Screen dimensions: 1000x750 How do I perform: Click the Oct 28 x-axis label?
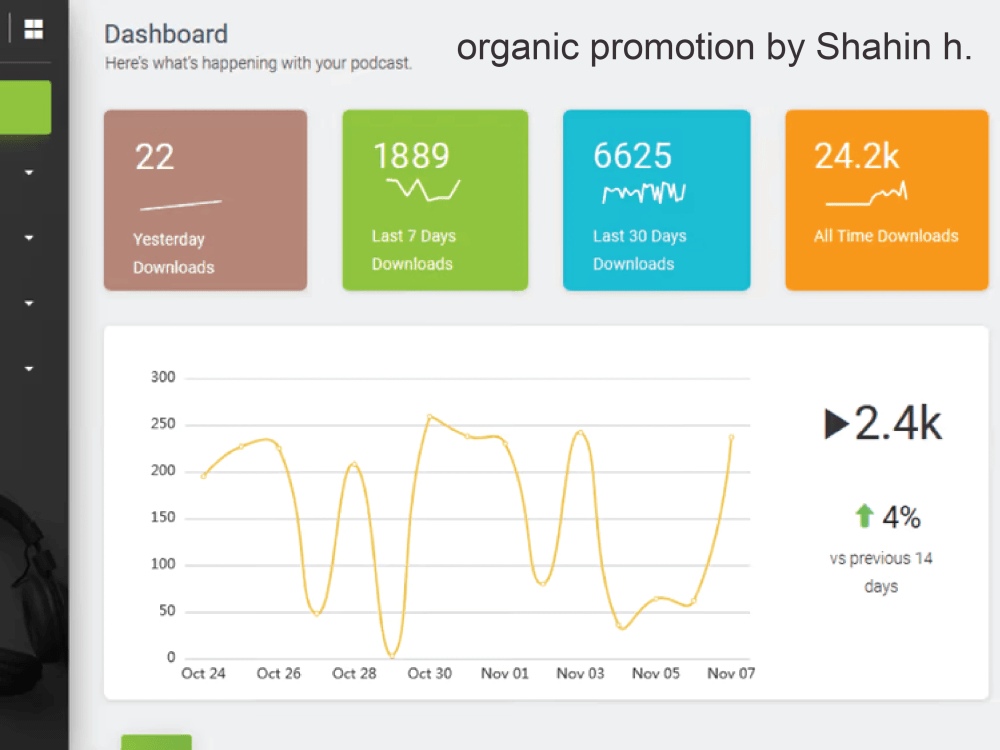point(354,673)
